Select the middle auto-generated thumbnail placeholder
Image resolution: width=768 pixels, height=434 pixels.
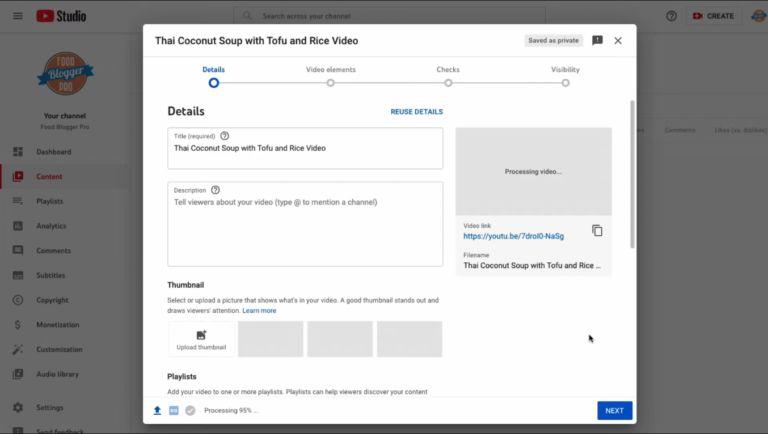coord(340,339)
